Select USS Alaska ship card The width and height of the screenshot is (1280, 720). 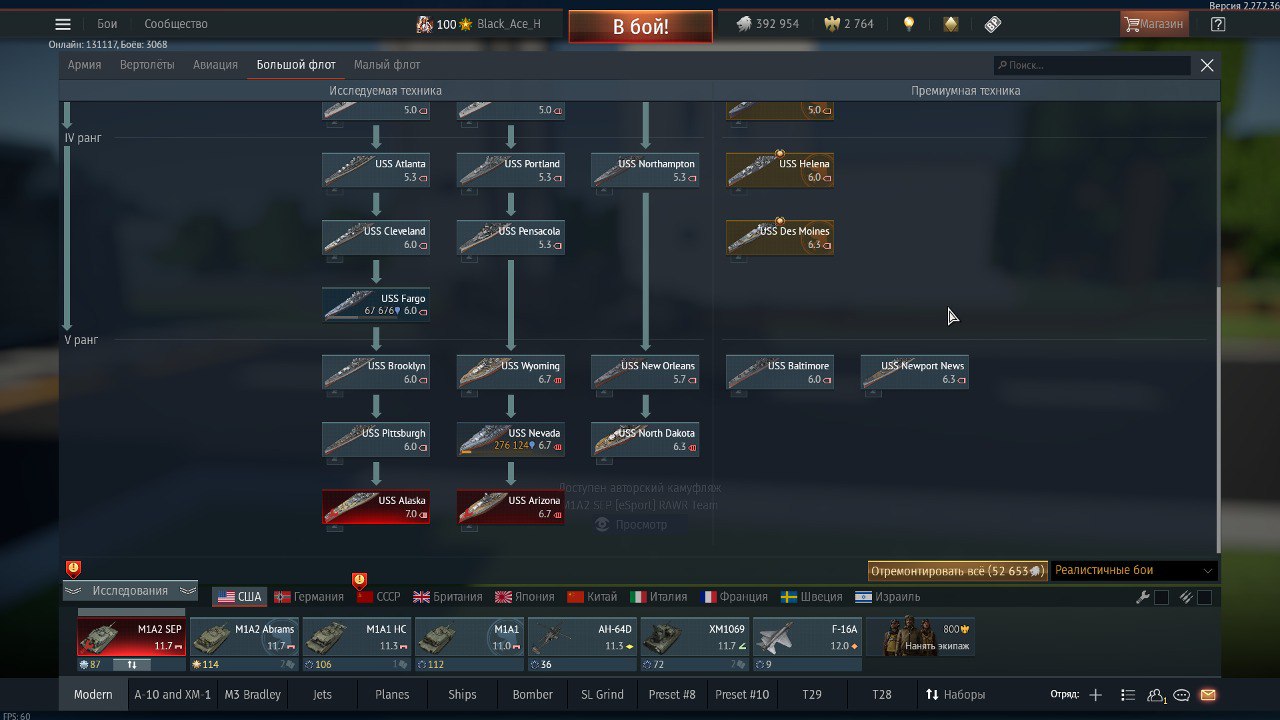(376, 506)
